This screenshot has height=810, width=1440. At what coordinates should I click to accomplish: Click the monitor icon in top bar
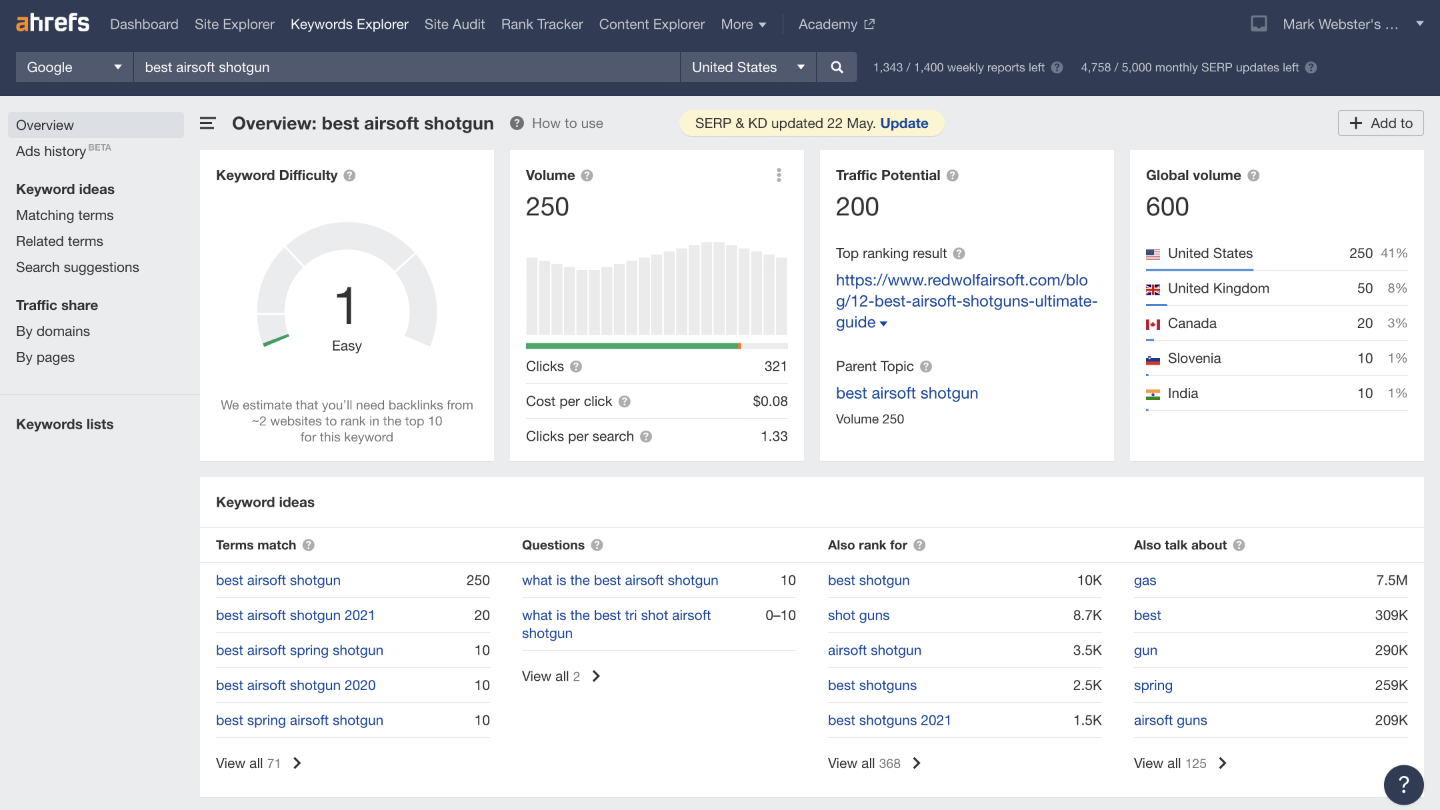[x=1259, y=24]
